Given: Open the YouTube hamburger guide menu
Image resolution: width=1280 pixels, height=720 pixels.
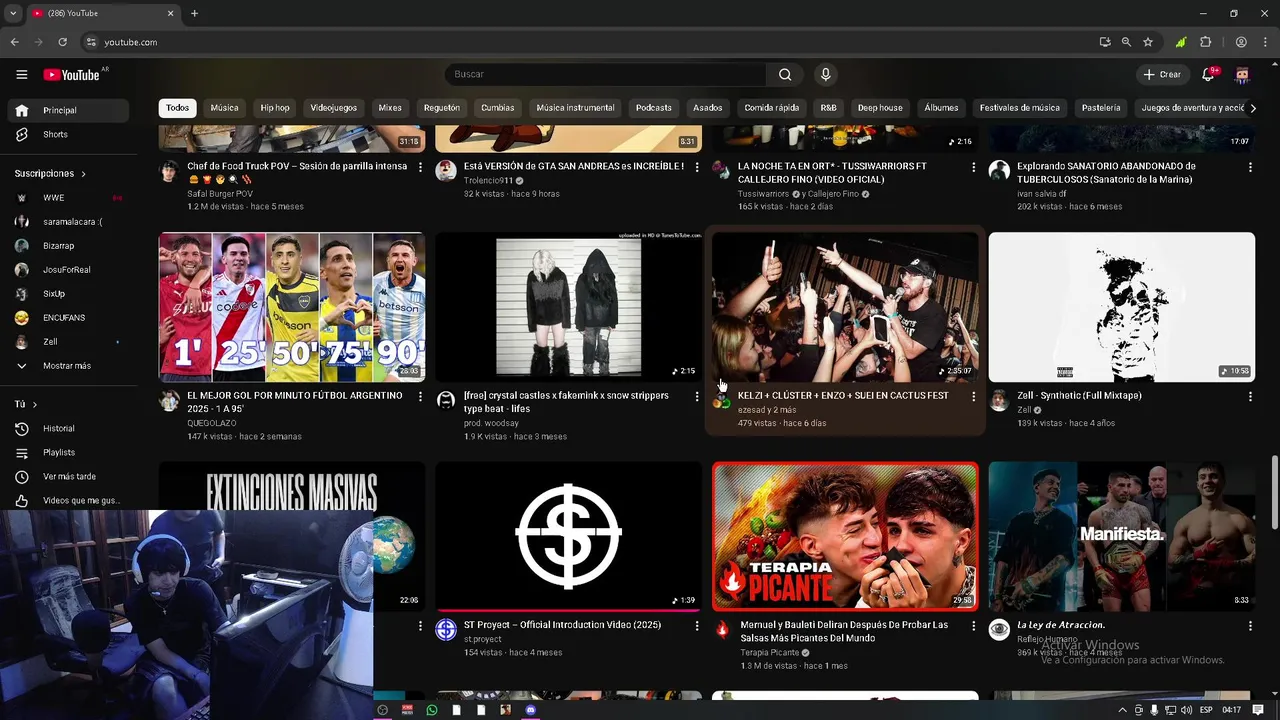Looking at the screenshot, I should point(21,75).
